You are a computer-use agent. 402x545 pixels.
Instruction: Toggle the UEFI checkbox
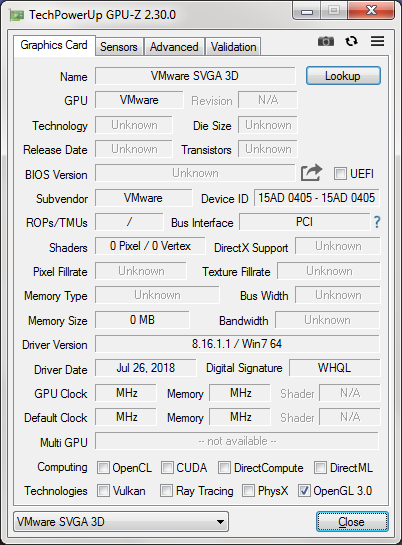coord(340,173)
